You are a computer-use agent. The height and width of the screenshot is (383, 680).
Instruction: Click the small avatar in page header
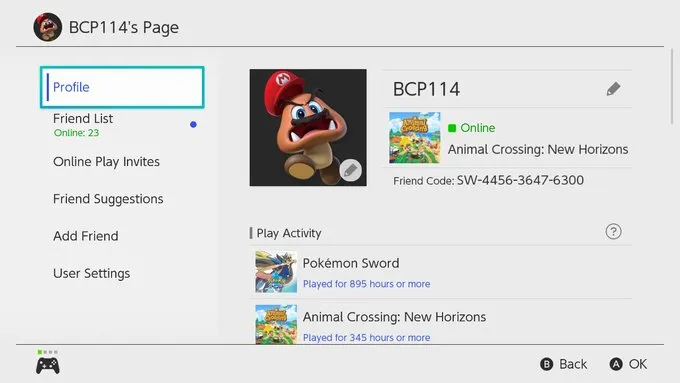tap(48, 27)
